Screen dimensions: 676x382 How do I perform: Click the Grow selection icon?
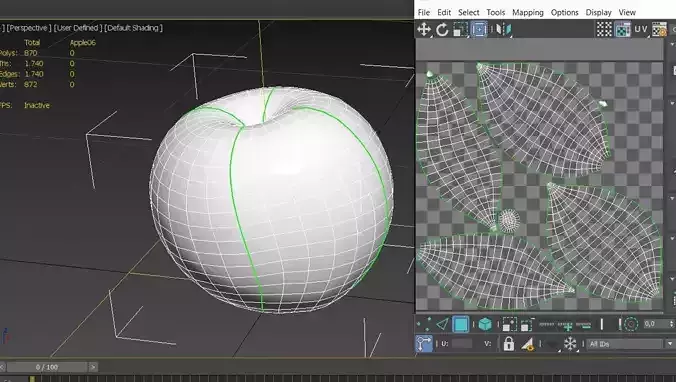click(509, 324)
